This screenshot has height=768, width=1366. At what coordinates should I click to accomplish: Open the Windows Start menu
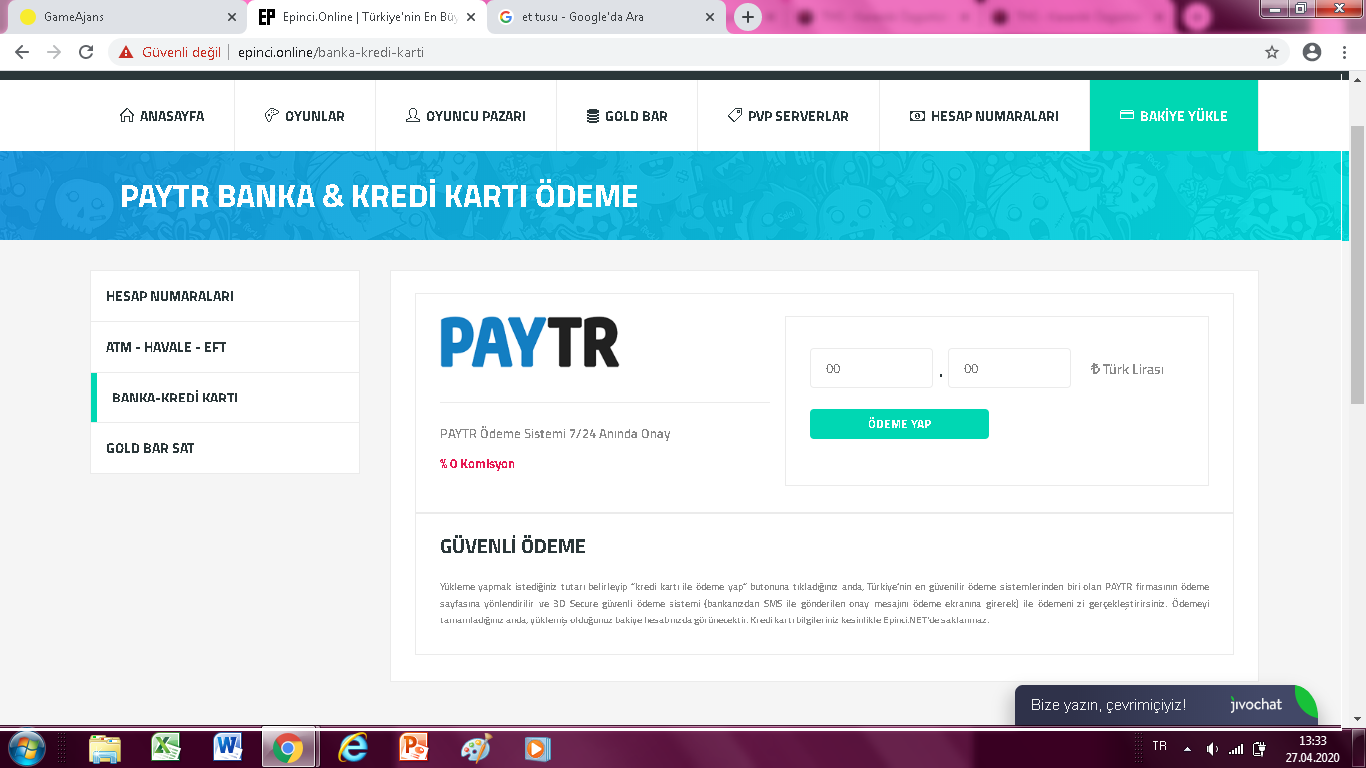pyautogui.click(x=25, y=747)
